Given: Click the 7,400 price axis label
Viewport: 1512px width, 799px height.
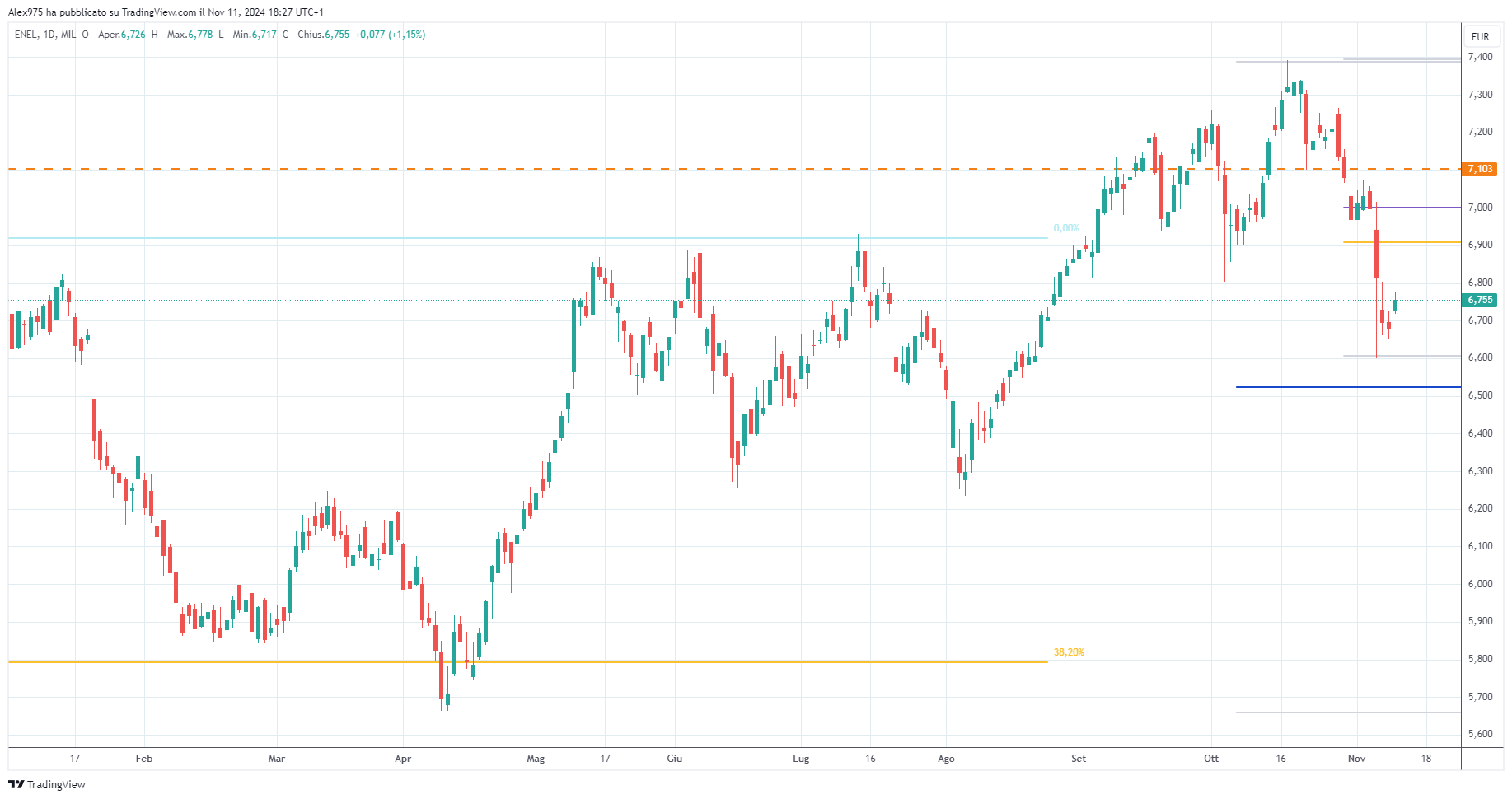Looking at the screenshot, I should (1480, 57).
